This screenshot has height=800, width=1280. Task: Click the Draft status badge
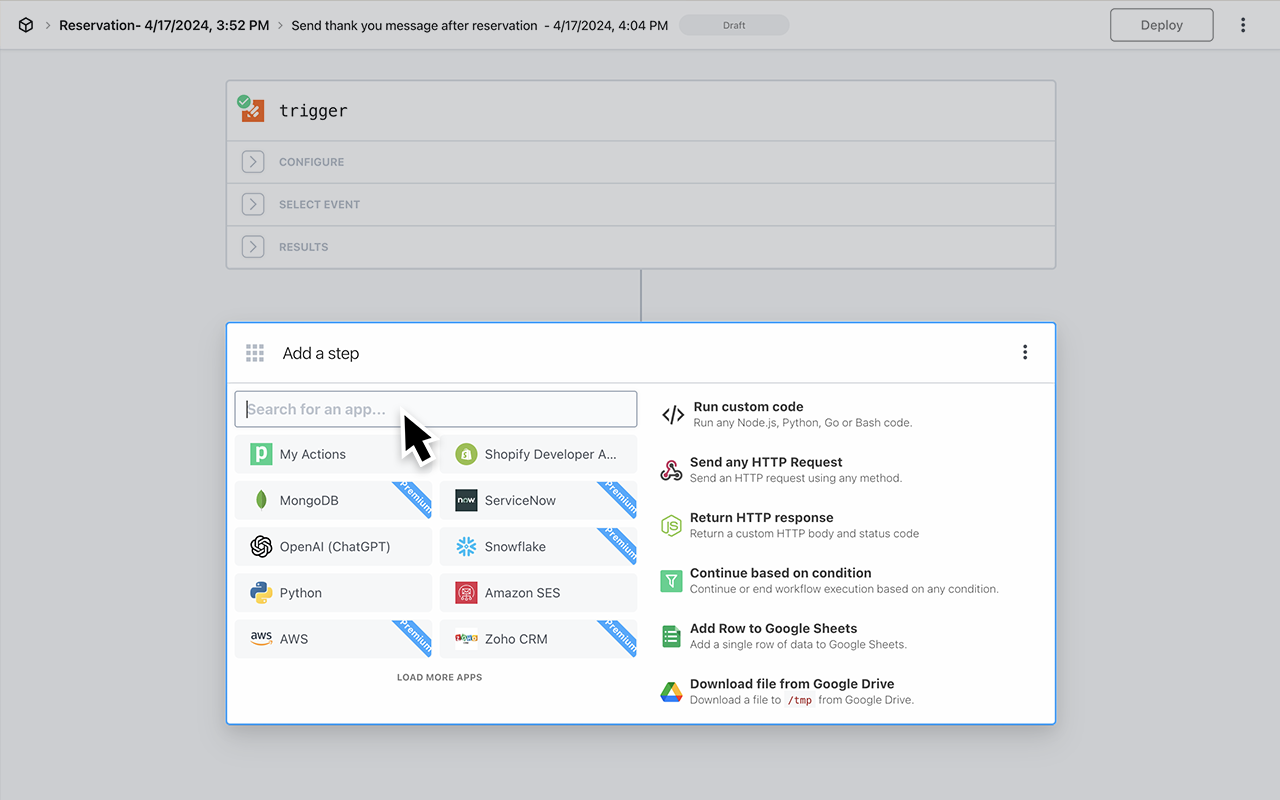pyautogui.click(x=734, y=25)
